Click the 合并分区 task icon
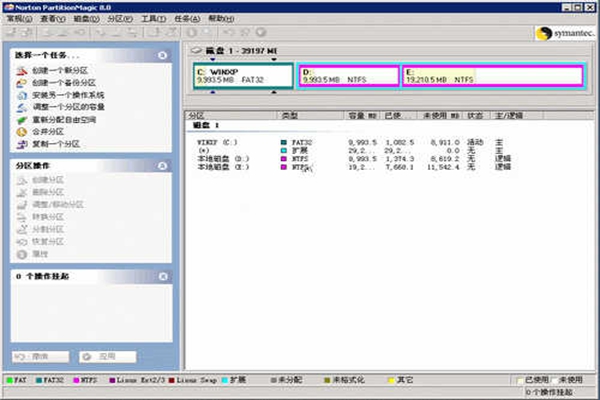This screenshot has height=400, width=600. (x=21, y=132)
